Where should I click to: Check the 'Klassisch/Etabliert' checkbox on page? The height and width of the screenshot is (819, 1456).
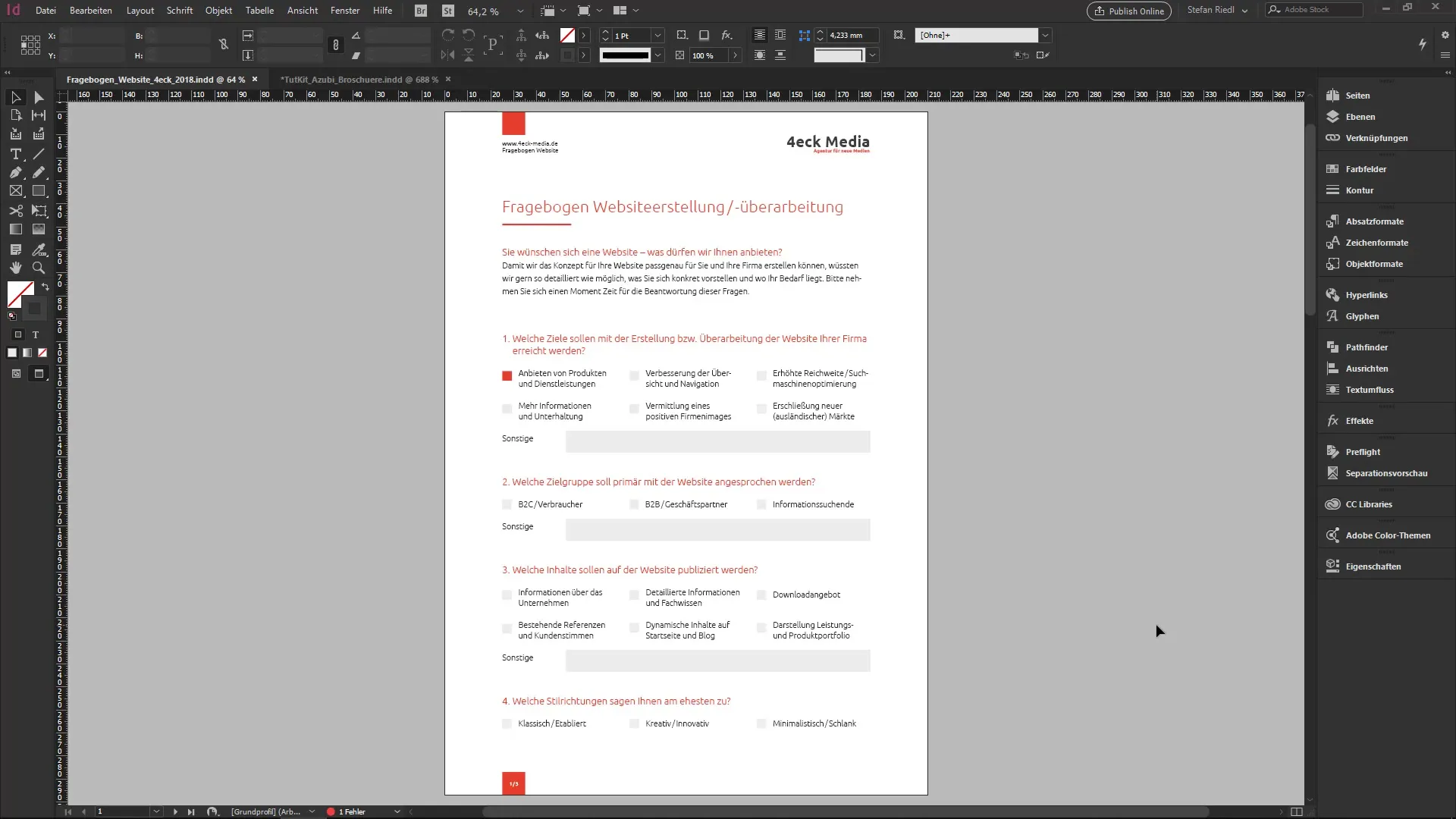[507, 723]
